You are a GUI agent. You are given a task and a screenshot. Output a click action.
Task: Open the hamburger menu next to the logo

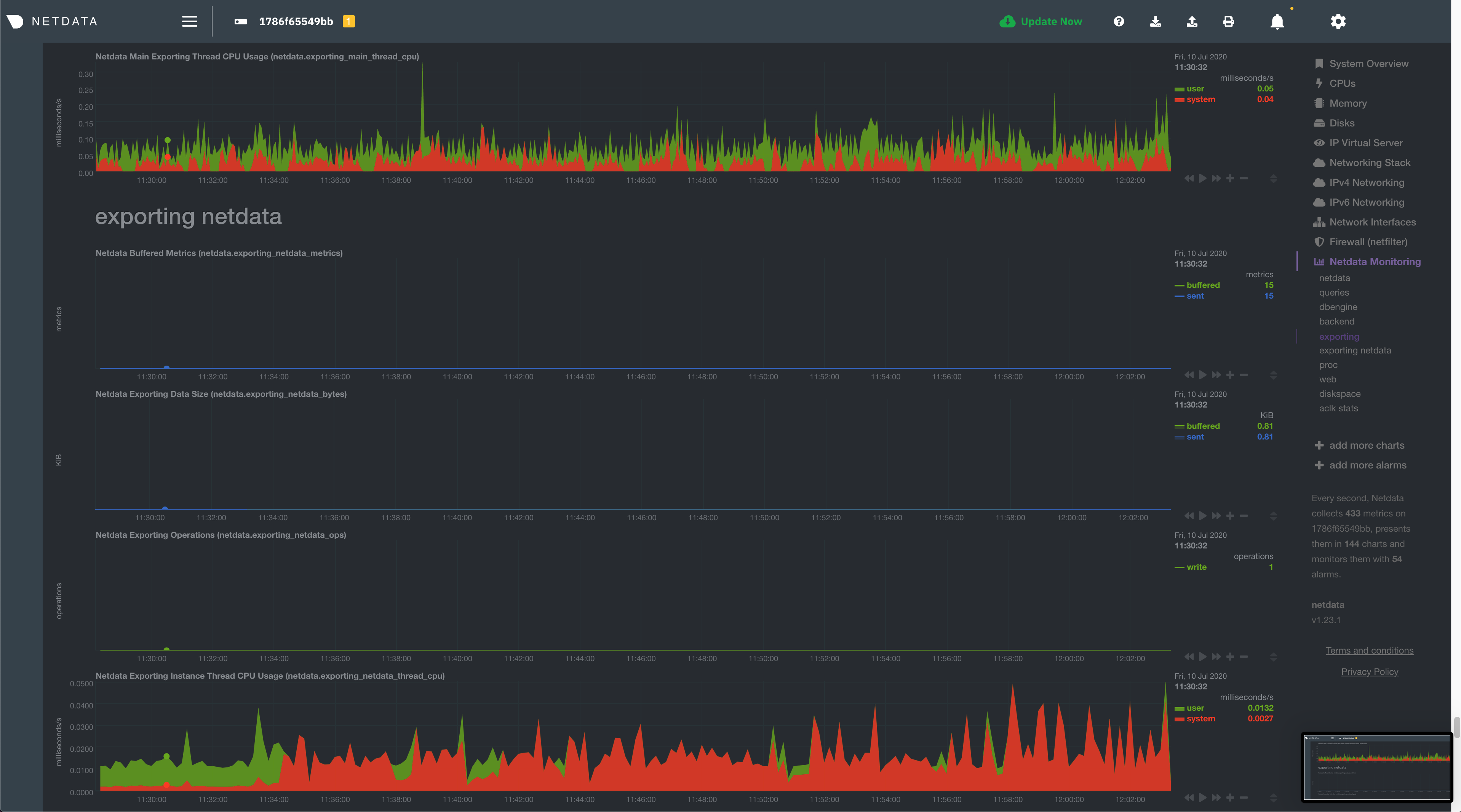[189, 21]
